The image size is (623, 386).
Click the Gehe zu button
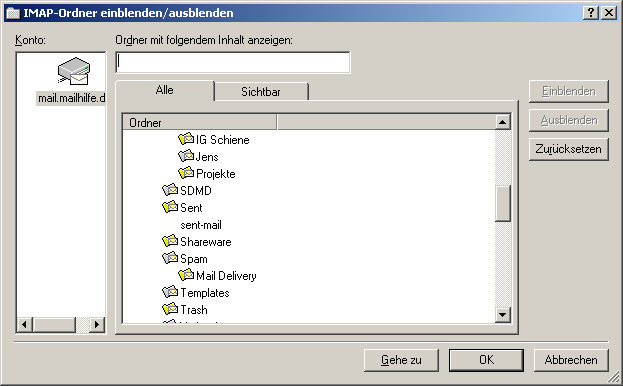coord(401,360)
